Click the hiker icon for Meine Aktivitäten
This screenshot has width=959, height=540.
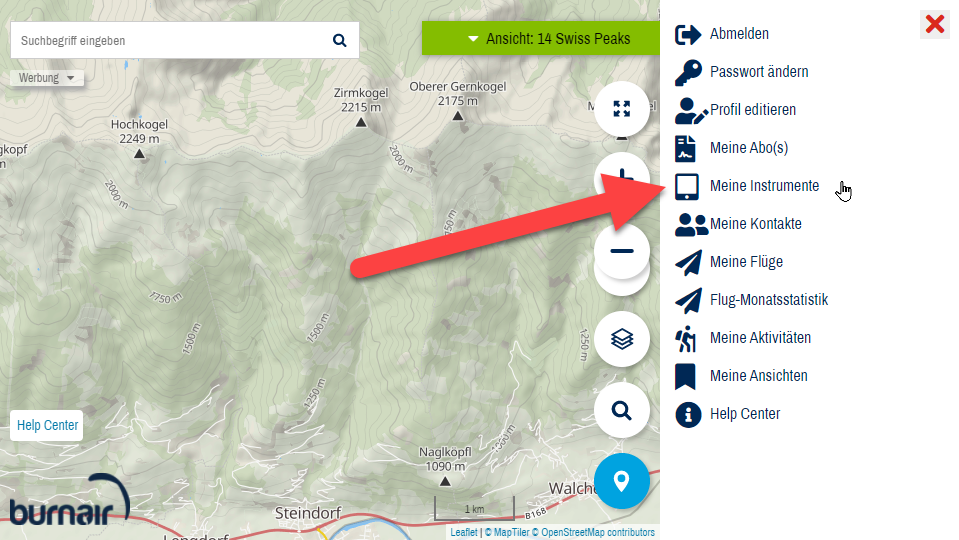click(686, 338)
